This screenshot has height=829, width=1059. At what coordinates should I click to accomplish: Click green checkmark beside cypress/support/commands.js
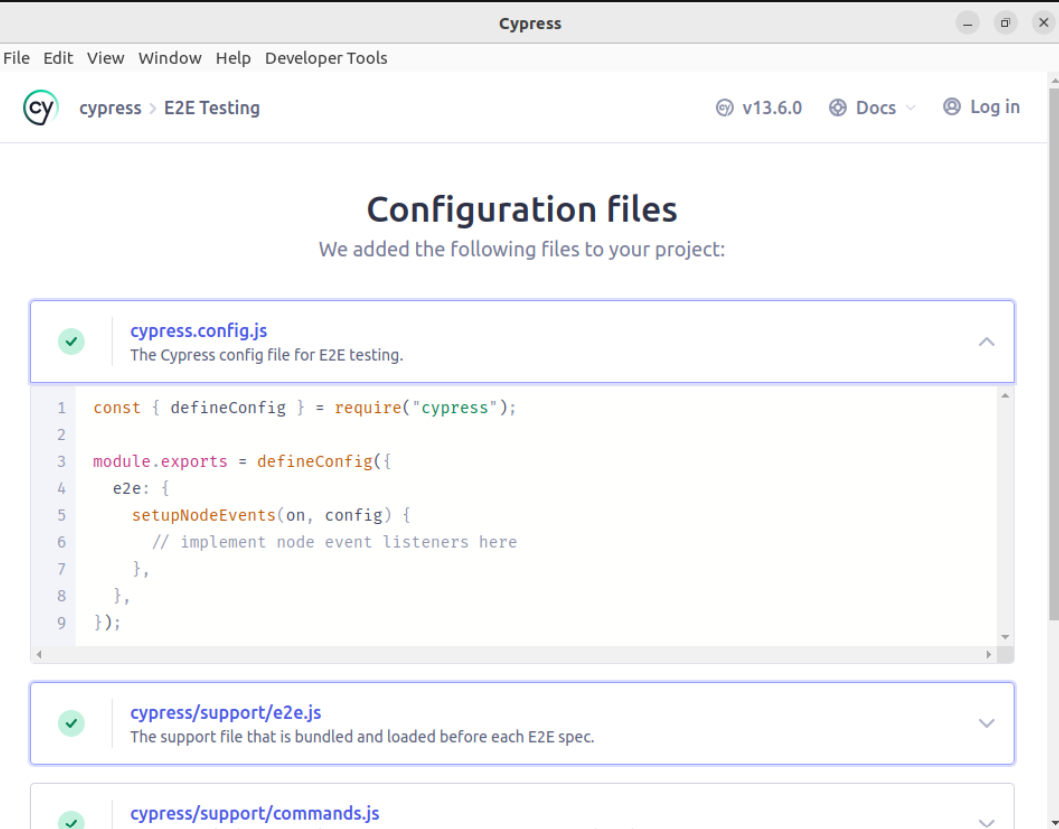(71, 820)
